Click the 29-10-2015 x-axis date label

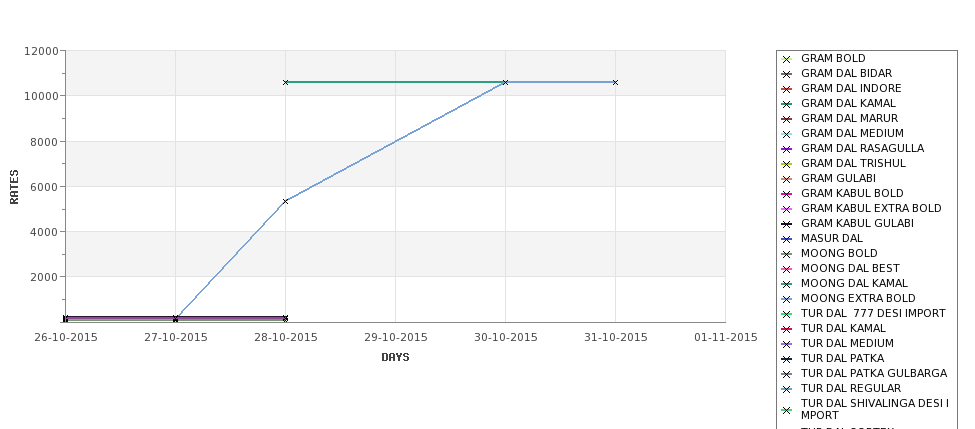(395, 338)
